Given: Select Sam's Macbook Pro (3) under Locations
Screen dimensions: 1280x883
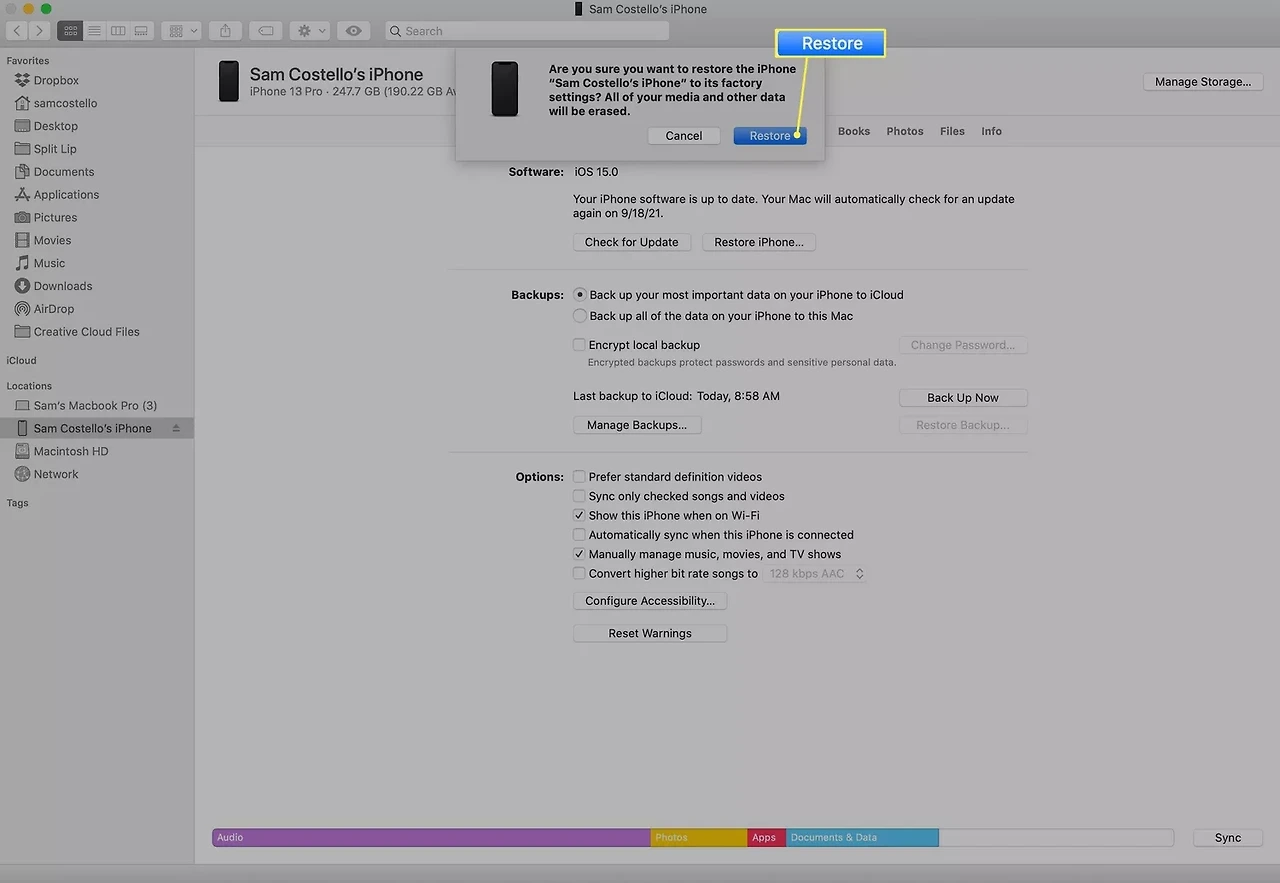Looking at the screenshot, I should 95,405.
